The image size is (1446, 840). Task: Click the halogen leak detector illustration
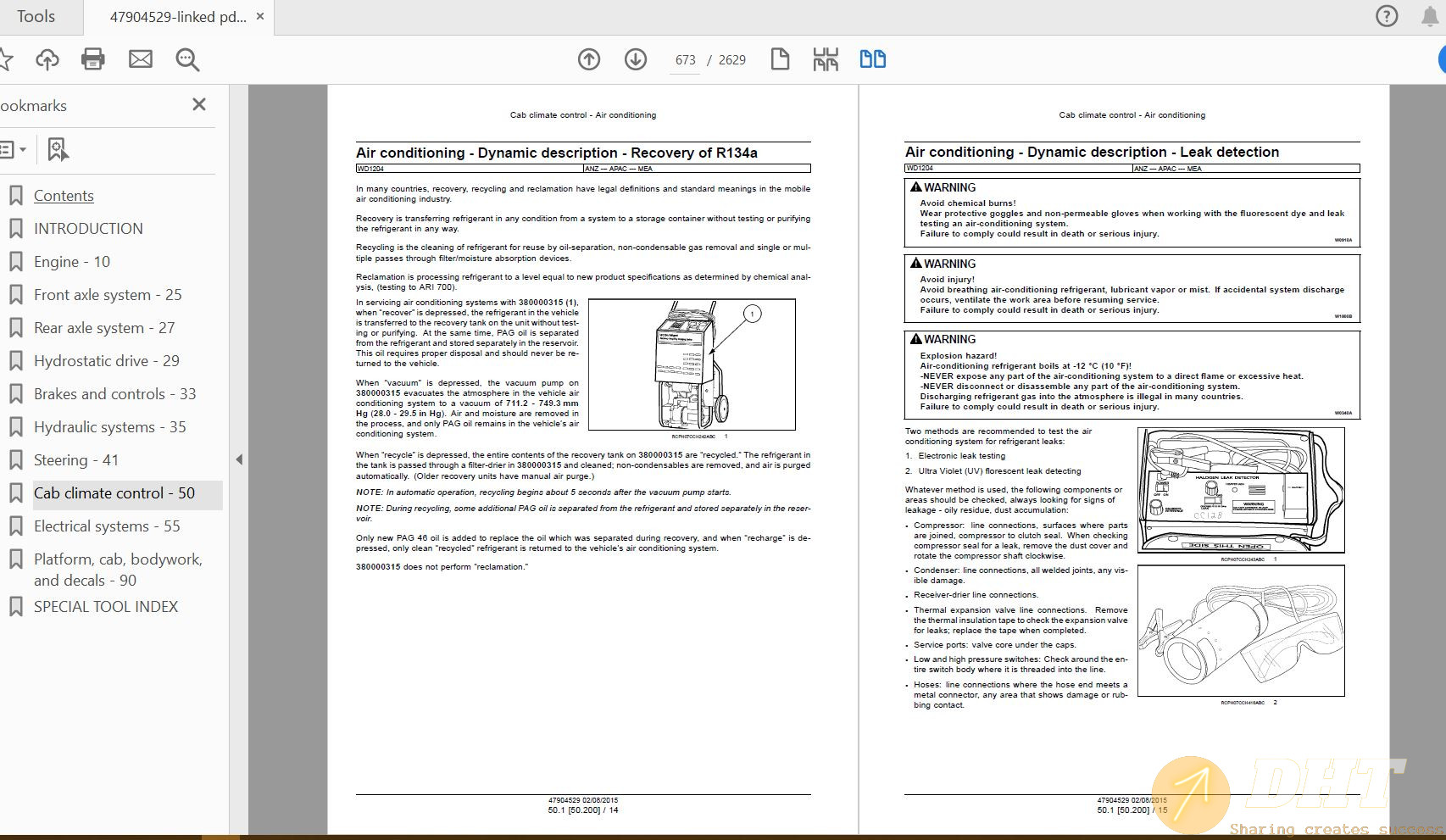coord(1241,491)
